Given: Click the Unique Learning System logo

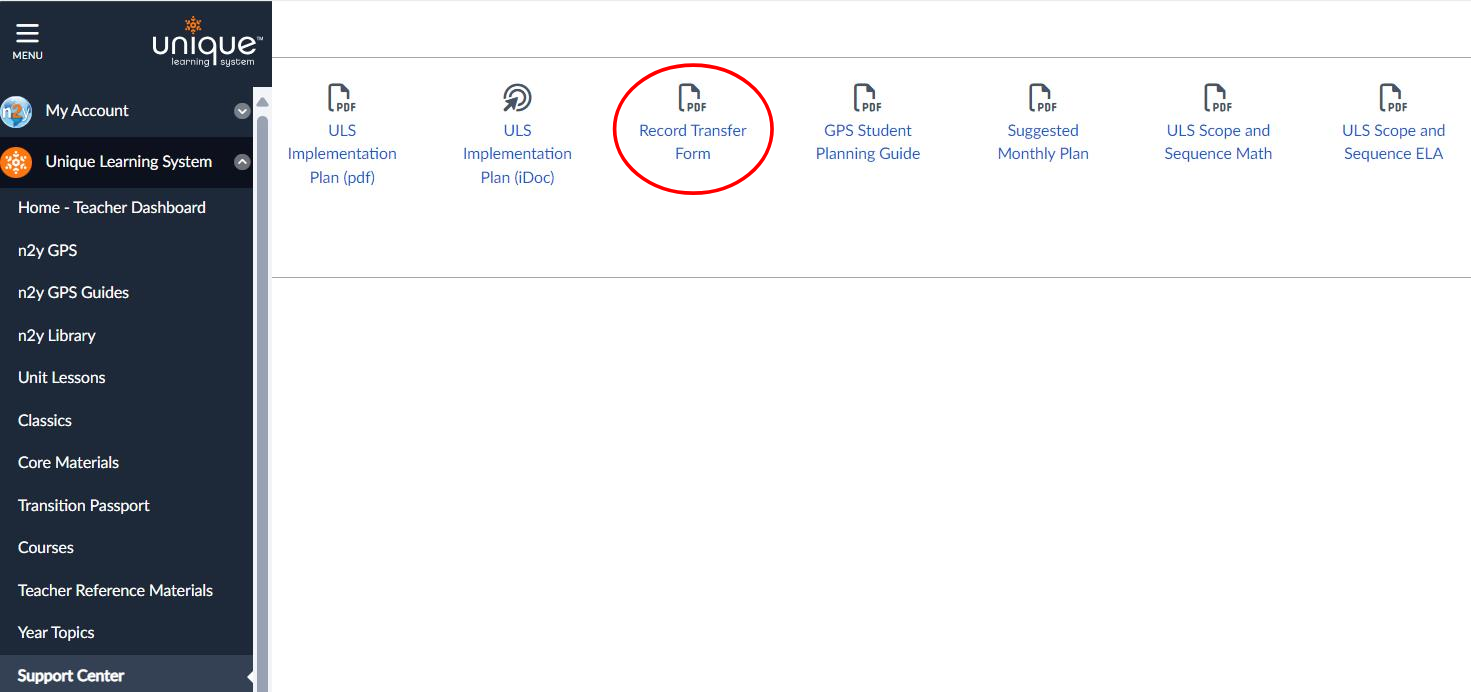Looking at the screenshot, I should [207, 43].
